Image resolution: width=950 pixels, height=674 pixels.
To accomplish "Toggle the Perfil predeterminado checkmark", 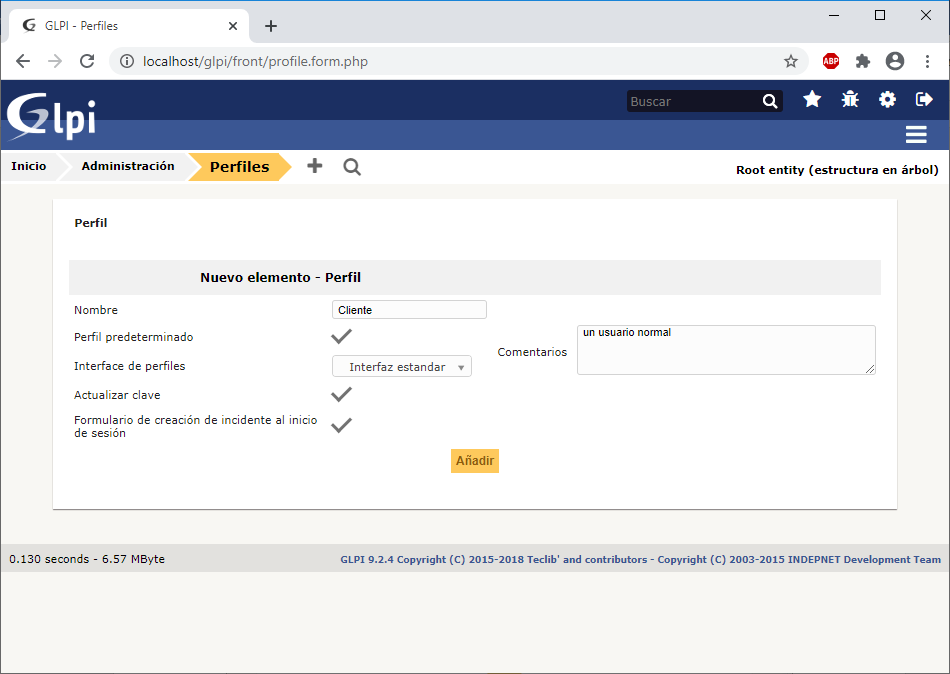I will (341, 337).
